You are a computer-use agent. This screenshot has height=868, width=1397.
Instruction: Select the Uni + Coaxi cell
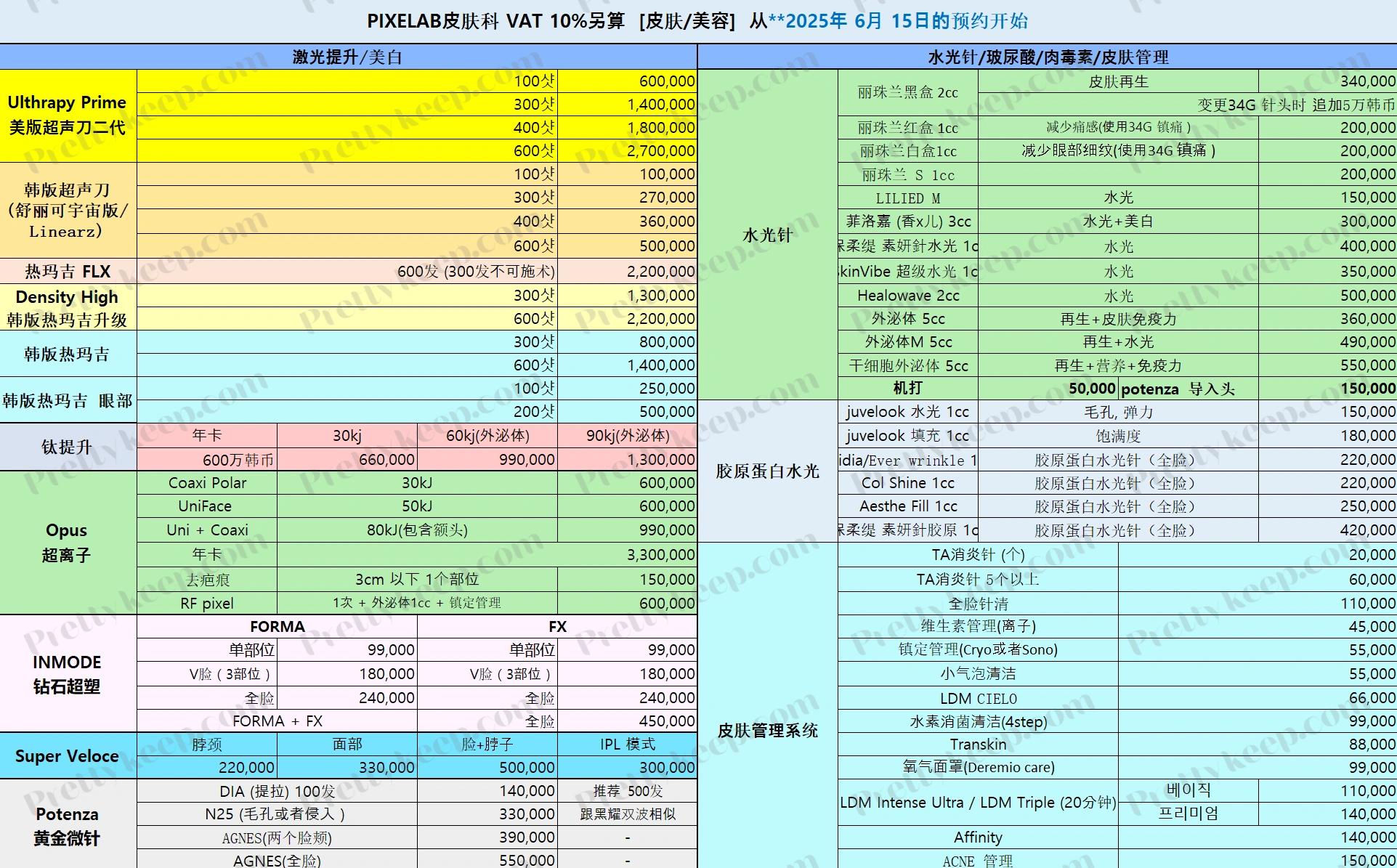point(207,530)
